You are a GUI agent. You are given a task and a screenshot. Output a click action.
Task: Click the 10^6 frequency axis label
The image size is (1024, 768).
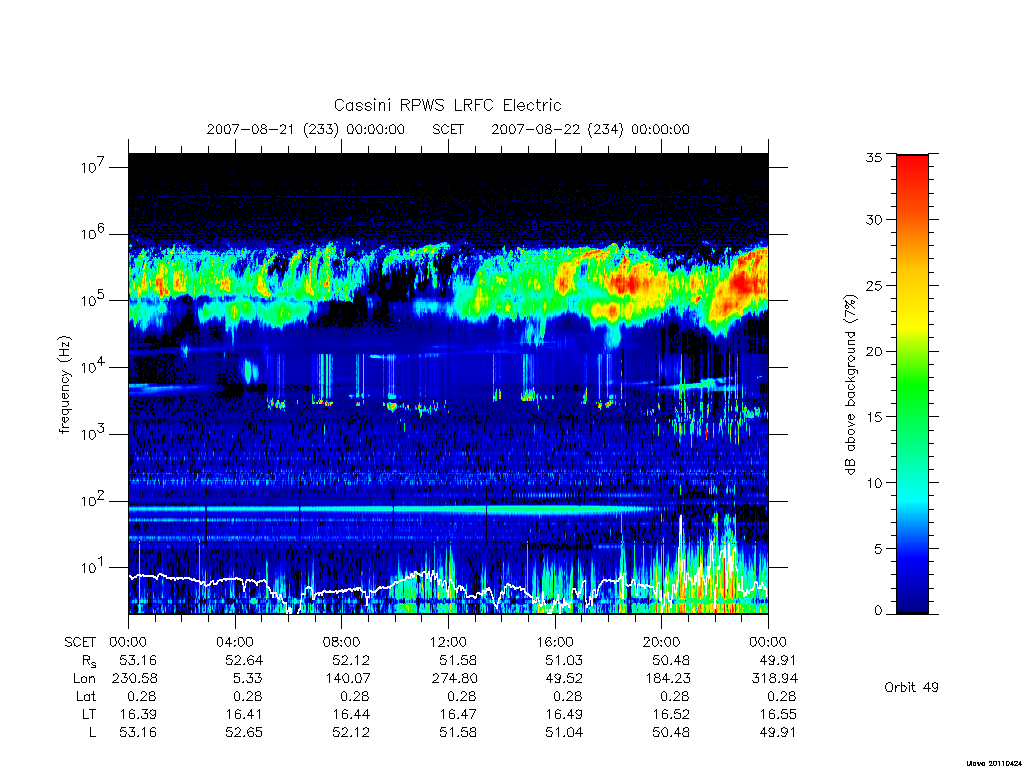pos(93,233)
